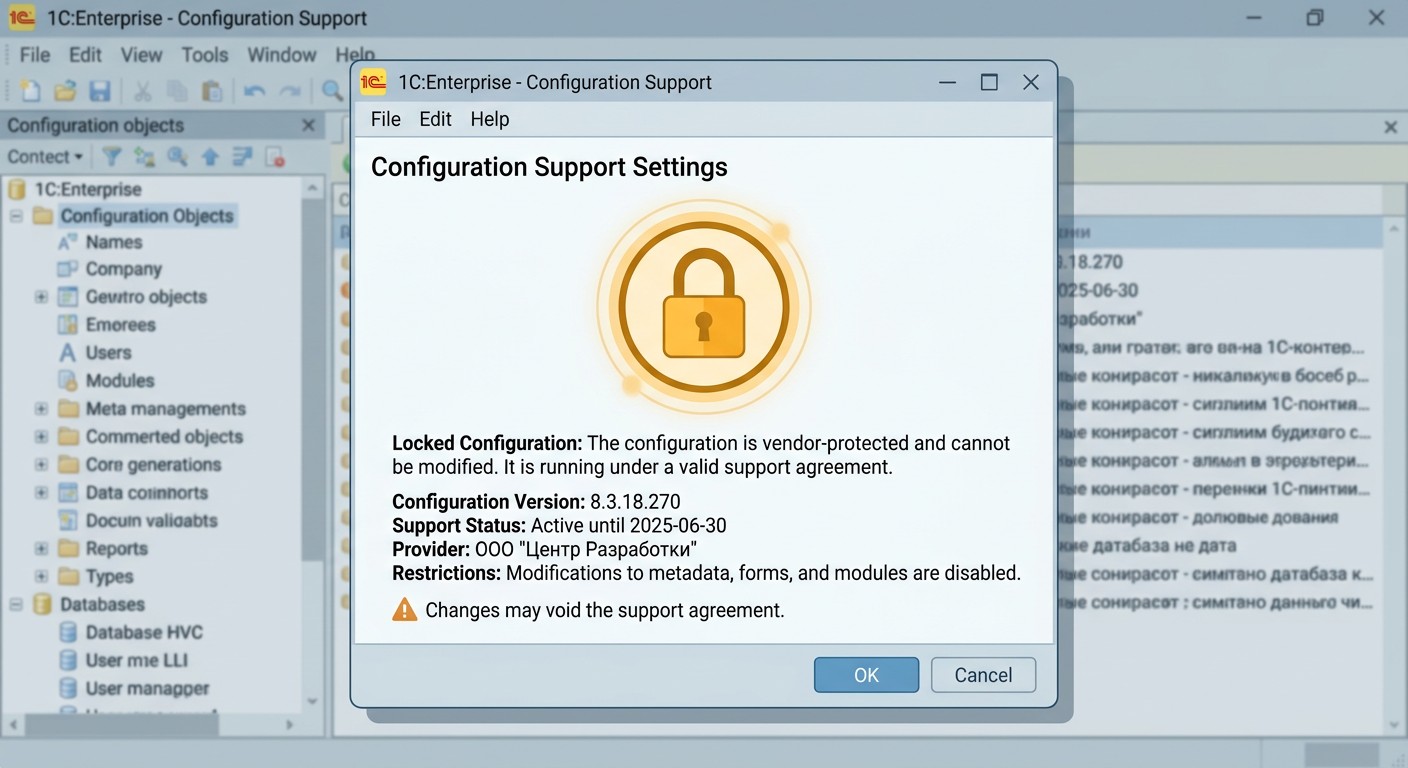The image size is (1408, 768).
Task: Expand the Reports folder node
Action: click(41, 549)
